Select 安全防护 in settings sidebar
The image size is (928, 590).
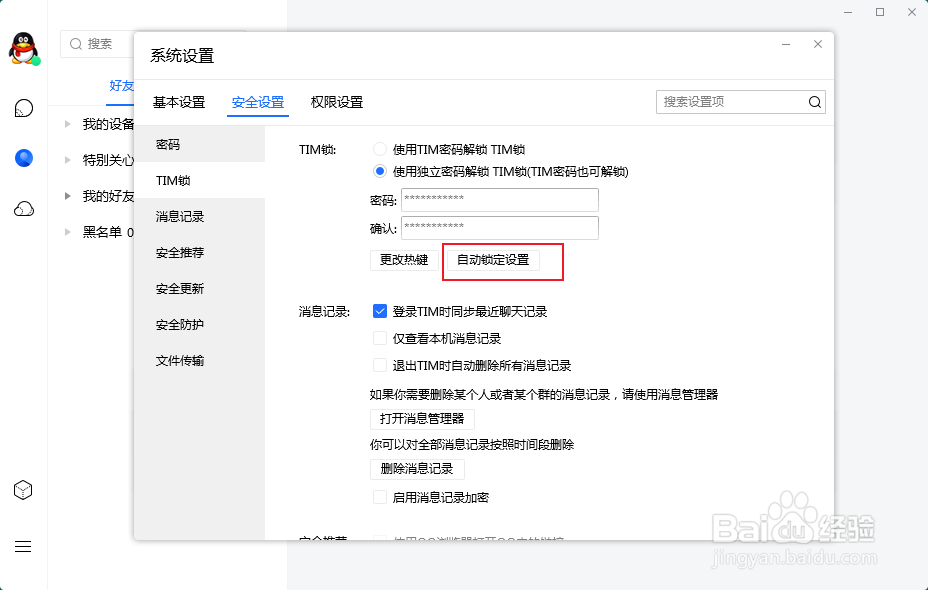click(x=199, y=325)
